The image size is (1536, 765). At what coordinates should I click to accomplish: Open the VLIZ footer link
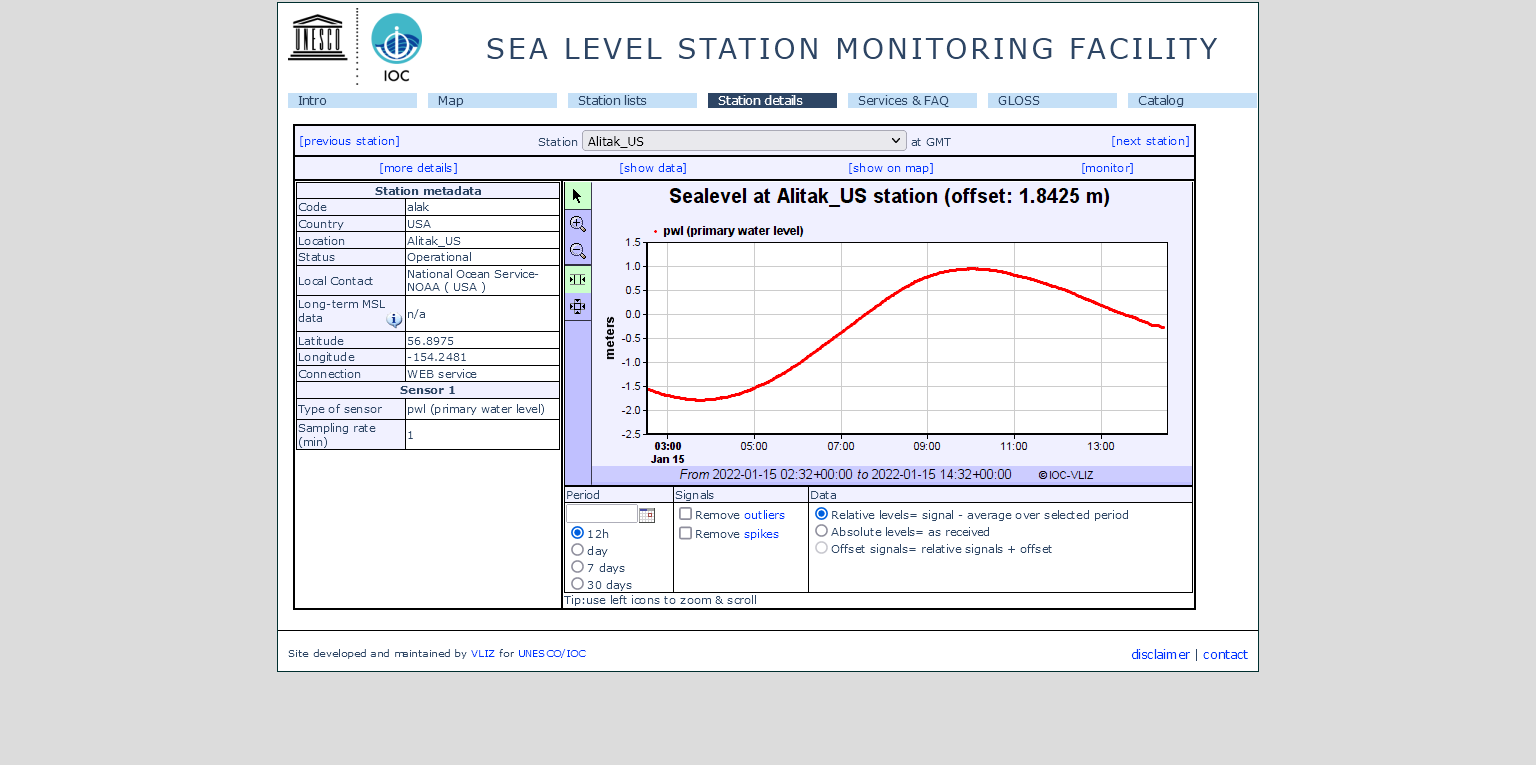pos(482,654)
